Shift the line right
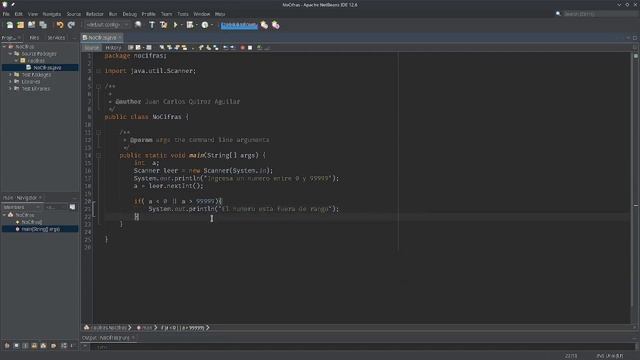 coord(233,48)
